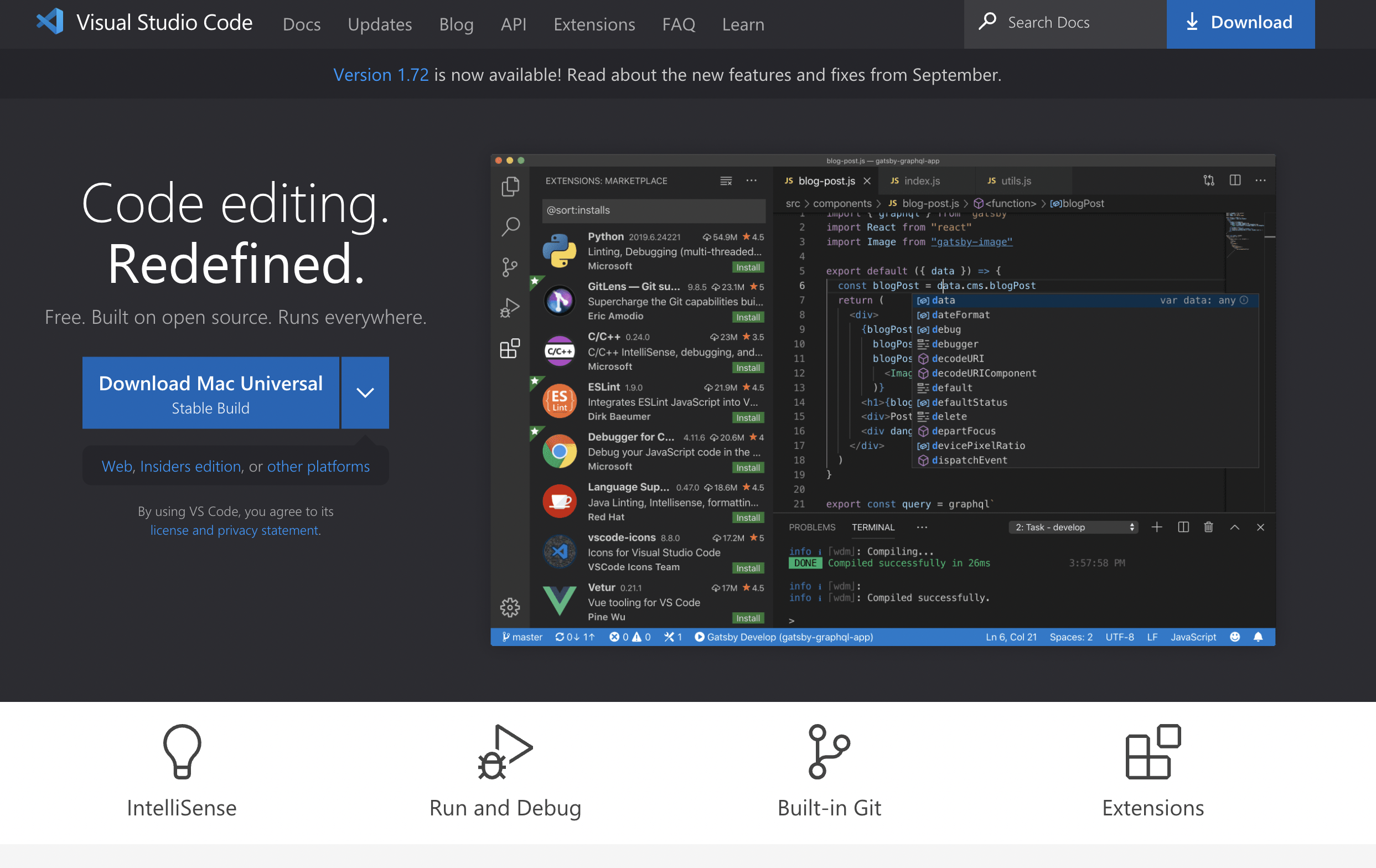
Task: Follow the Insiders edition link
Action: coord(190,466)
